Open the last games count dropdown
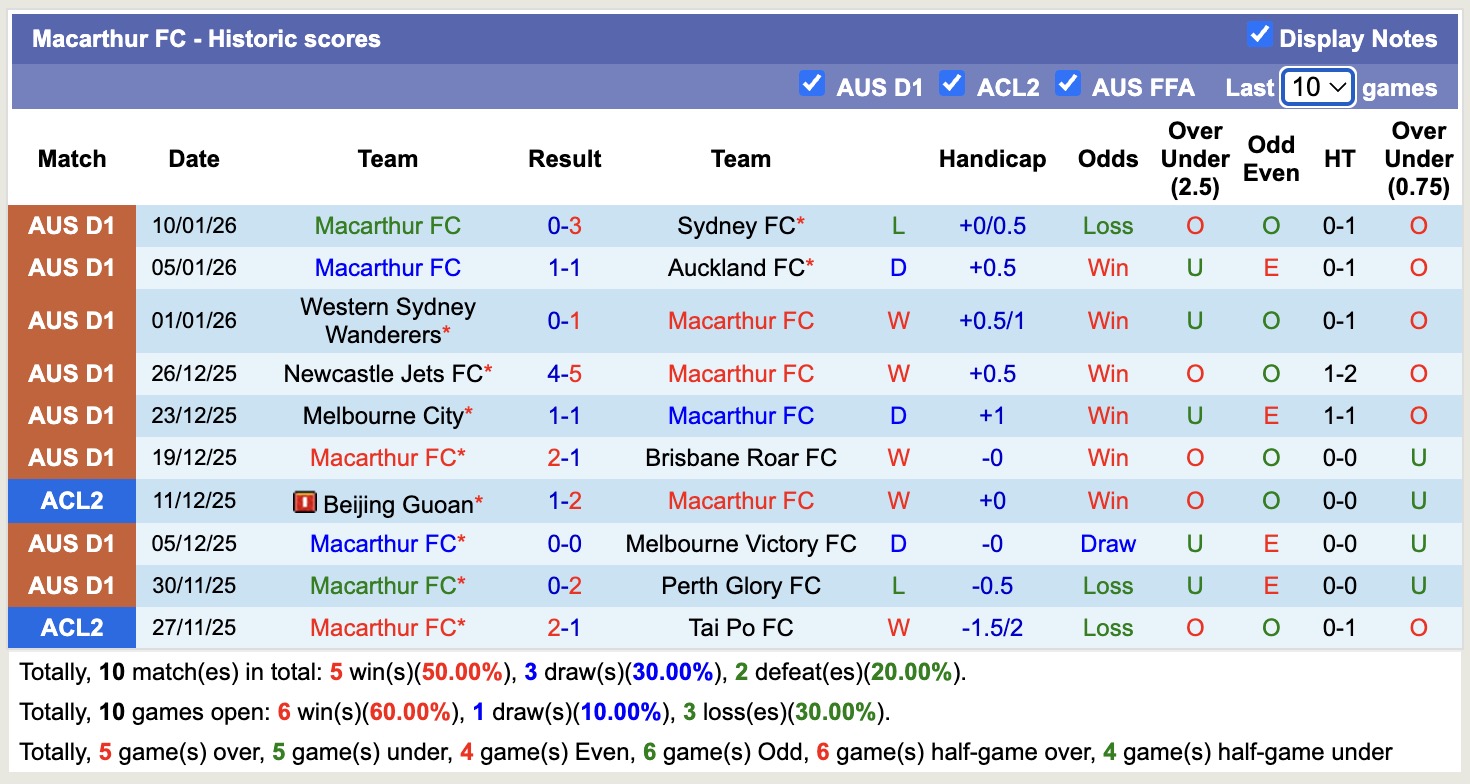 (x=1317, y=87)
